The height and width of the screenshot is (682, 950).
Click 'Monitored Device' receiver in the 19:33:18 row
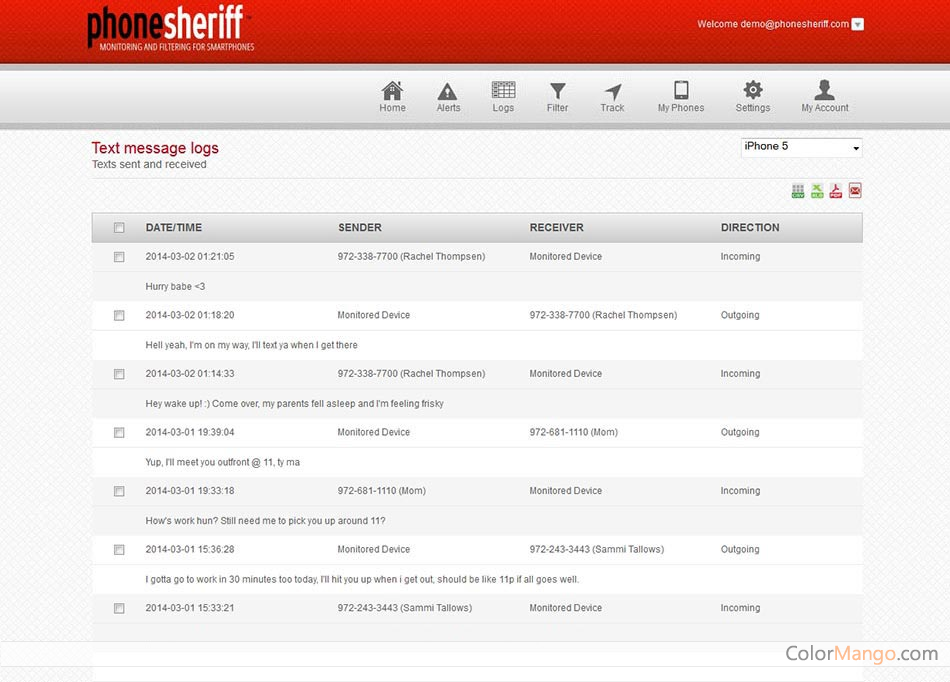(x=566, y=491)
